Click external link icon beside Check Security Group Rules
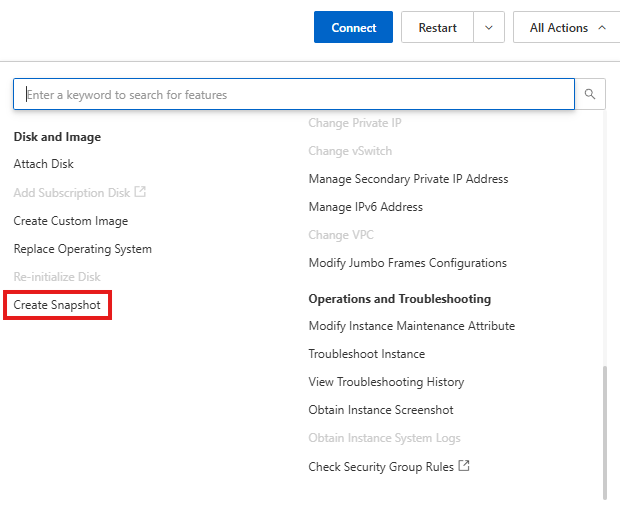 464,467
